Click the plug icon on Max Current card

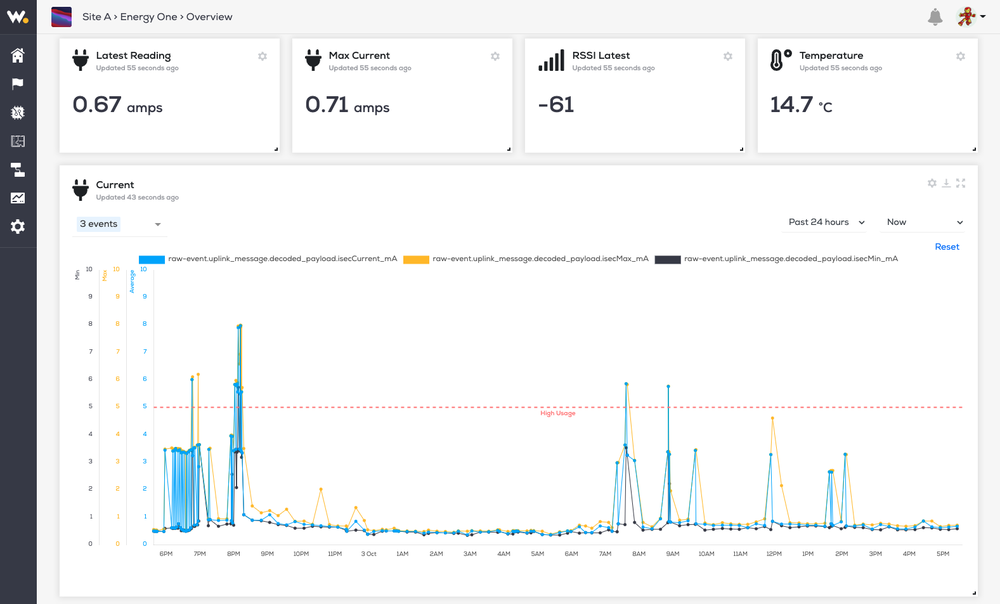(313, 60)
